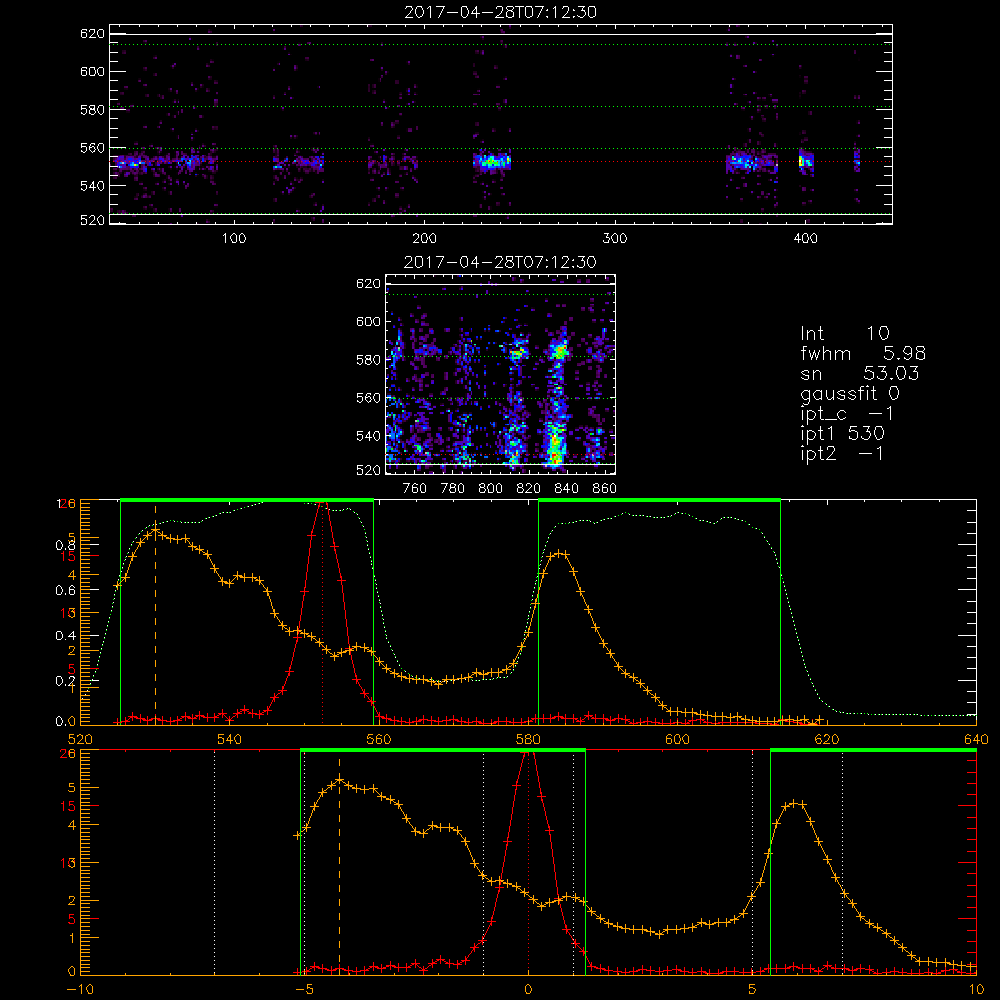Click the thick green bar spanning -5 to 1 in bottom plot
The height and width of the screenshot is (1000, 1000).
point(443,750)
